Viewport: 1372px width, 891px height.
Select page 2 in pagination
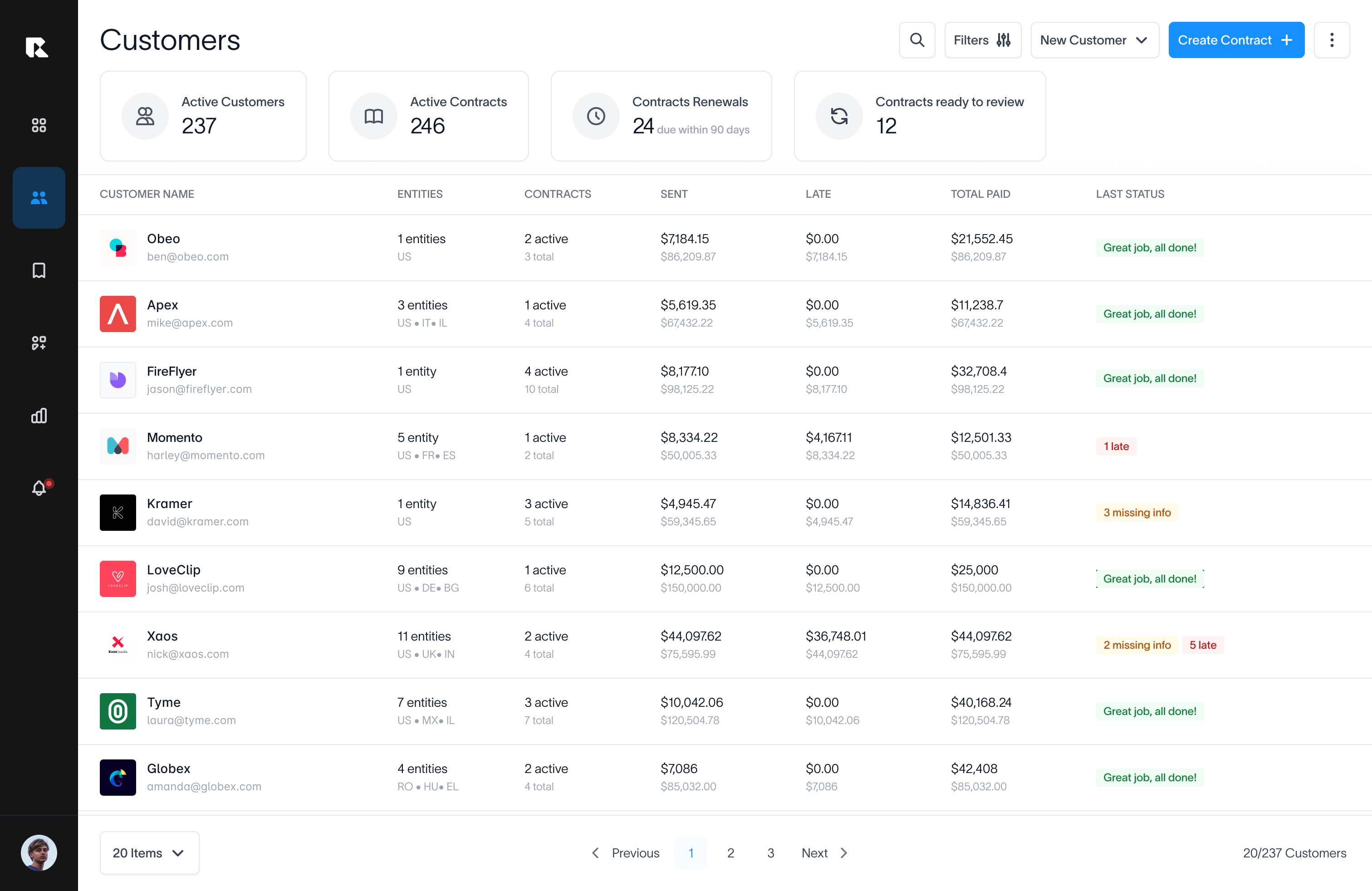[x=730, y=852]
